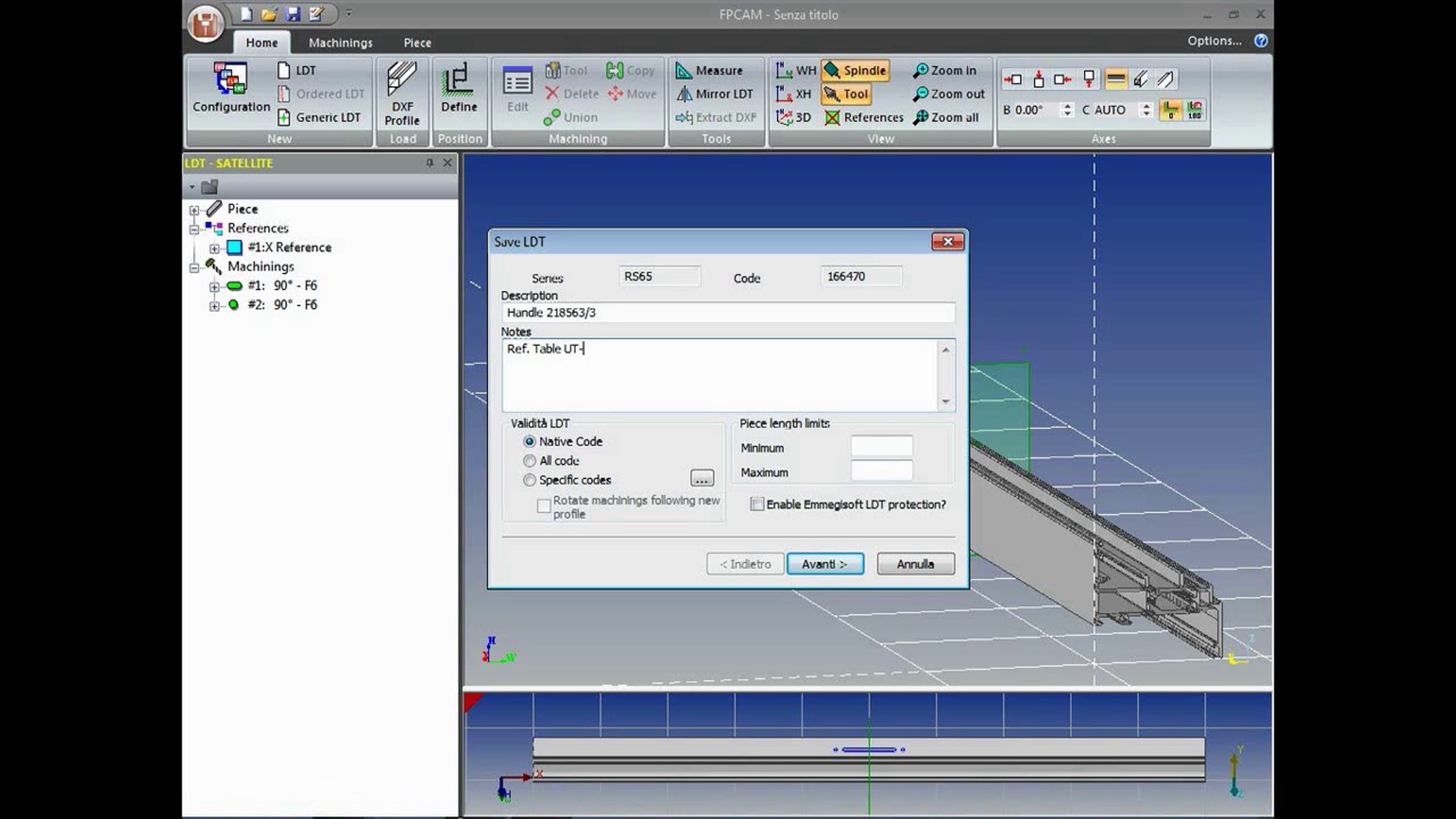Viewport: 1456px width, 819px height.
Task: Load a DXF Profile
Action: click(402, 94)
